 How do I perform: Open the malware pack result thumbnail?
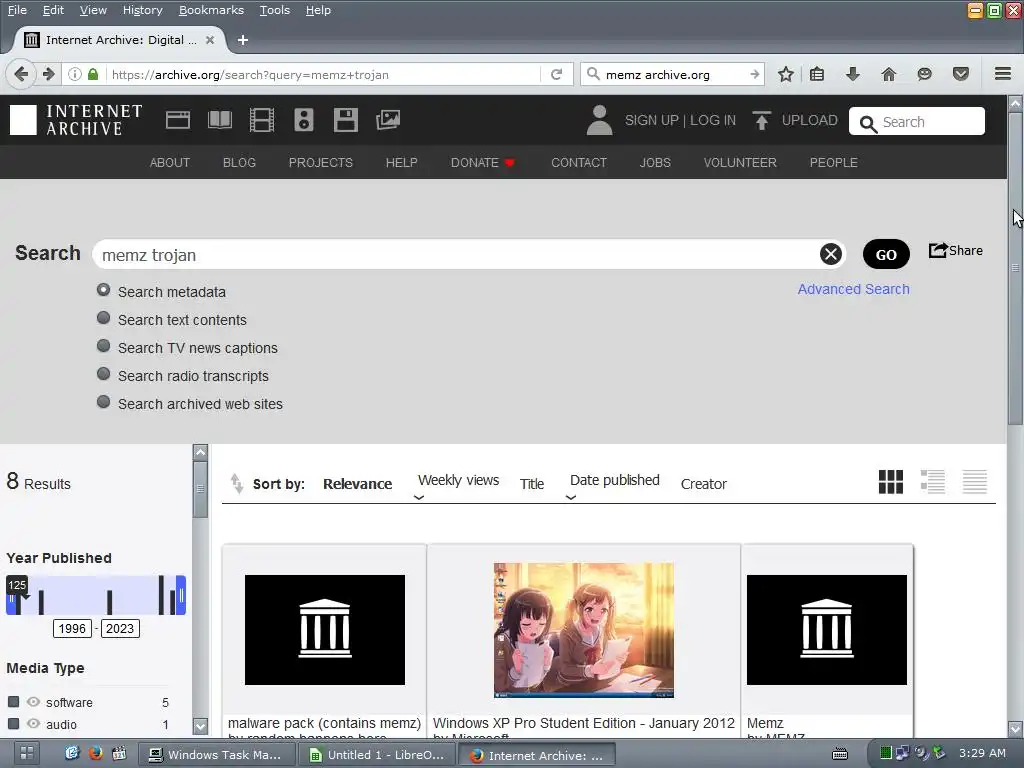coord(325,630)
